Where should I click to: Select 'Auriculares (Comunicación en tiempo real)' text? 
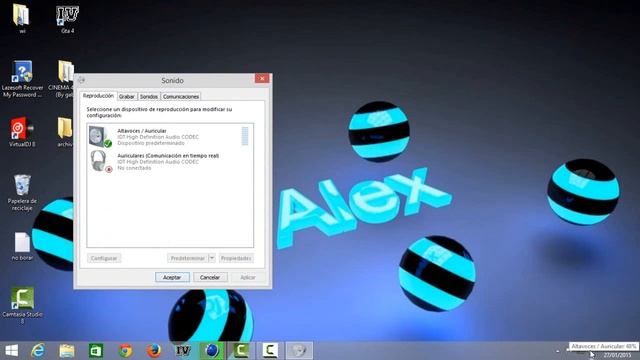coord(168,156)
